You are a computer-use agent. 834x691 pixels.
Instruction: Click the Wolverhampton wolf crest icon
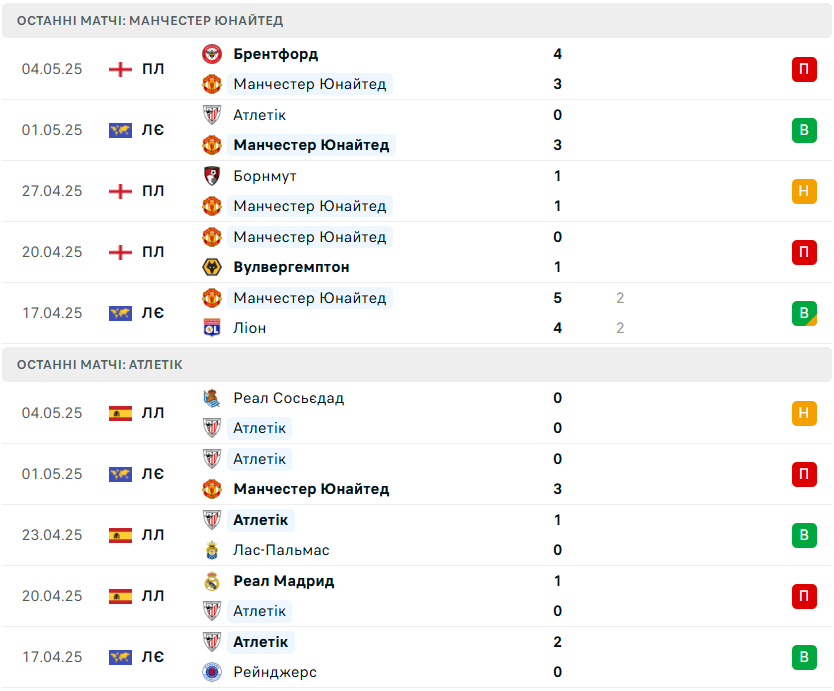coord(212,267)
